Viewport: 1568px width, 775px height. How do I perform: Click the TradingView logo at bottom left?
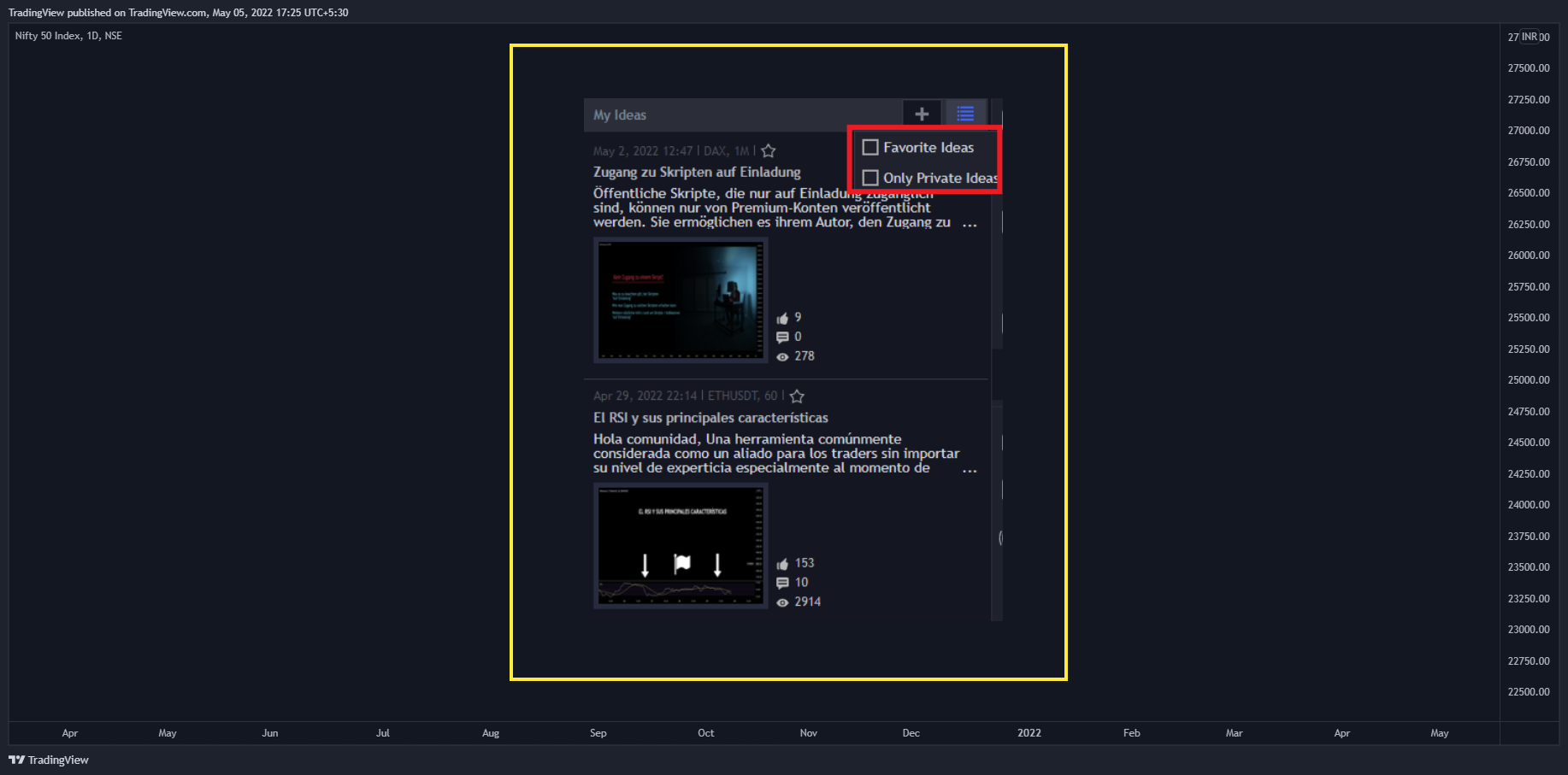(49, 760)
